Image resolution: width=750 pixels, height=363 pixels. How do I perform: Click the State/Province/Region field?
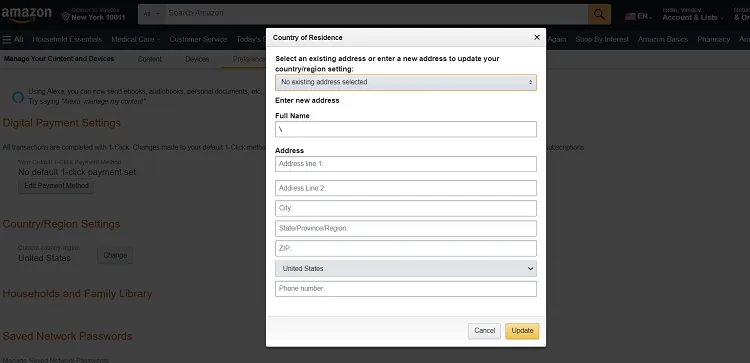pyautogui.click(x=406, y=229)
